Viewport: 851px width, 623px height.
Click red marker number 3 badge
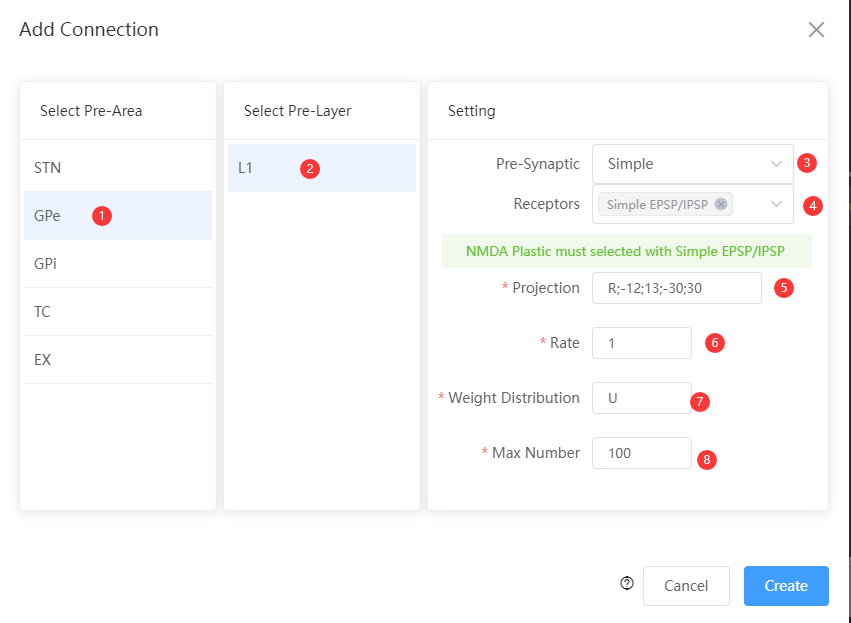click(806, 163)
